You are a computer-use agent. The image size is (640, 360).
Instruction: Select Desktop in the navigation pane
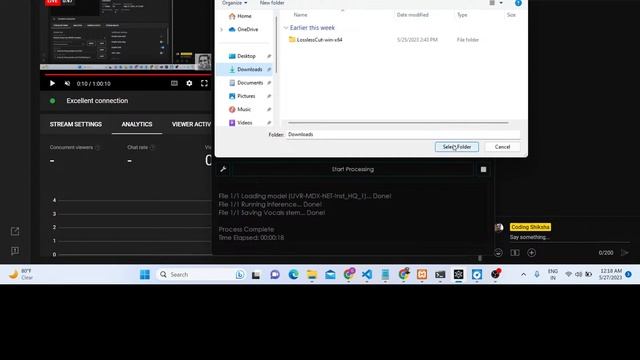246,56
